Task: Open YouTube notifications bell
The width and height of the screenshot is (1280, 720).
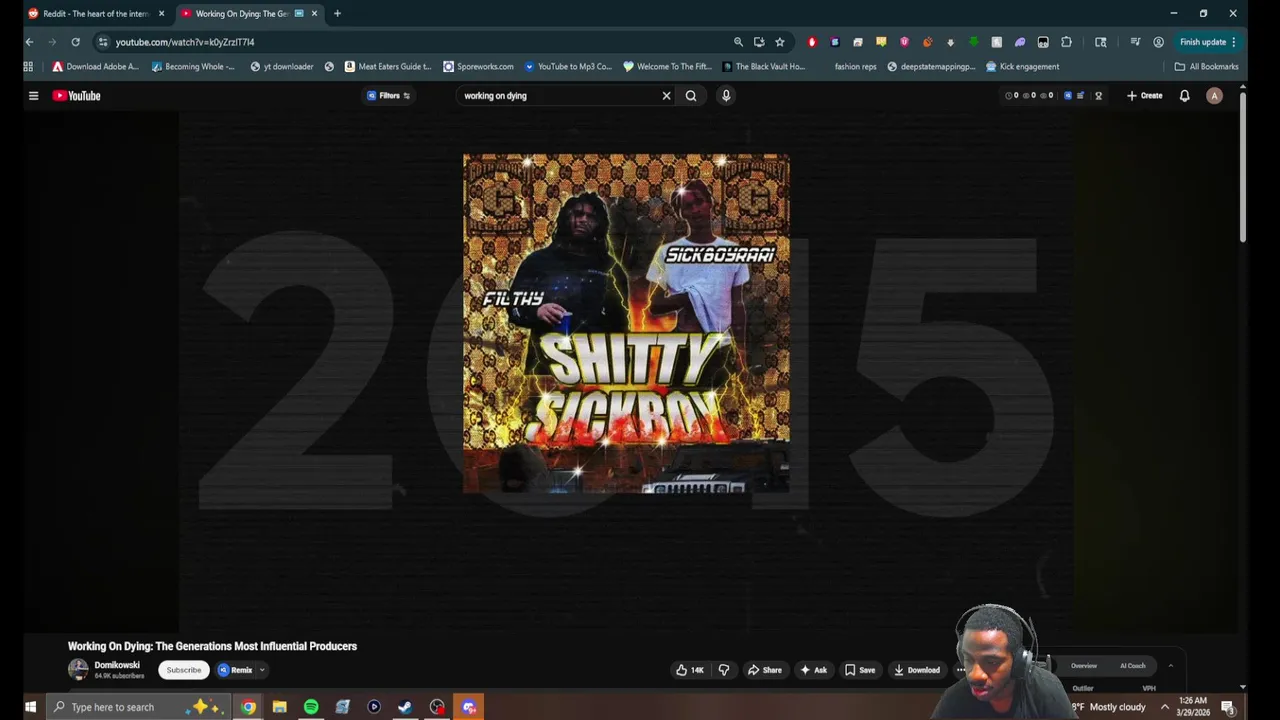Action: pyautogui.click(x=1184, y=96)
